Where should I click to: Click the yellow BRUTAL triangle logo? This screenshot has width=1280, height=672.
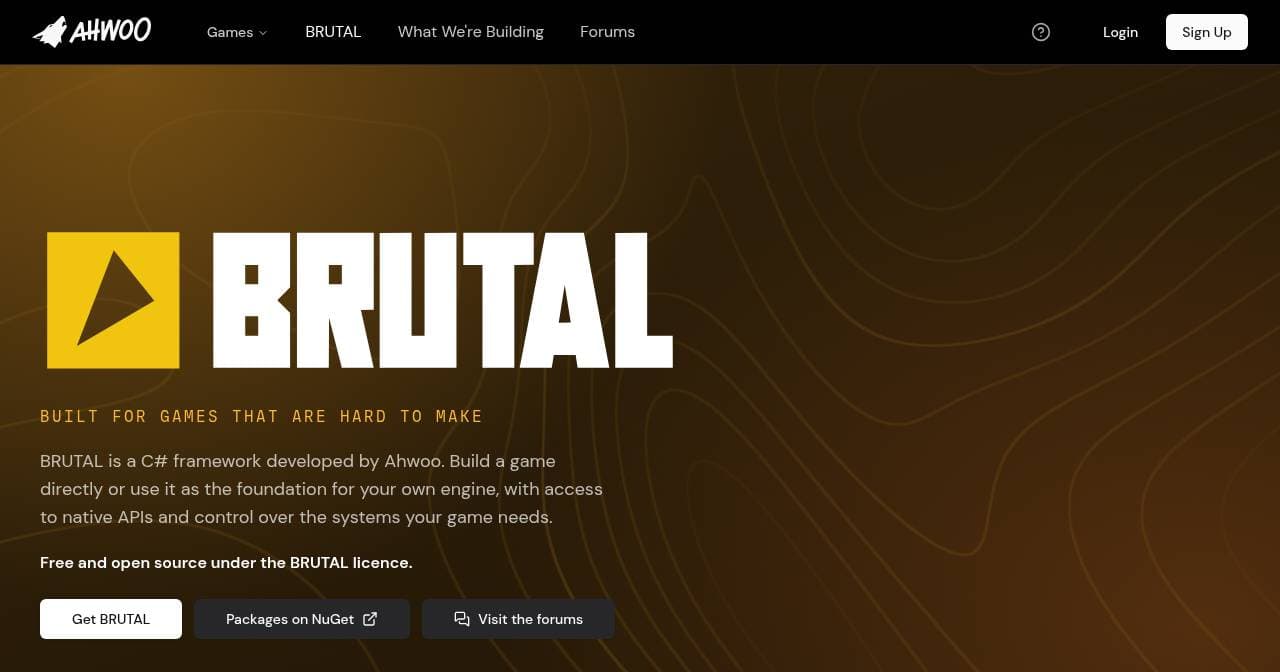coord(113,300)
